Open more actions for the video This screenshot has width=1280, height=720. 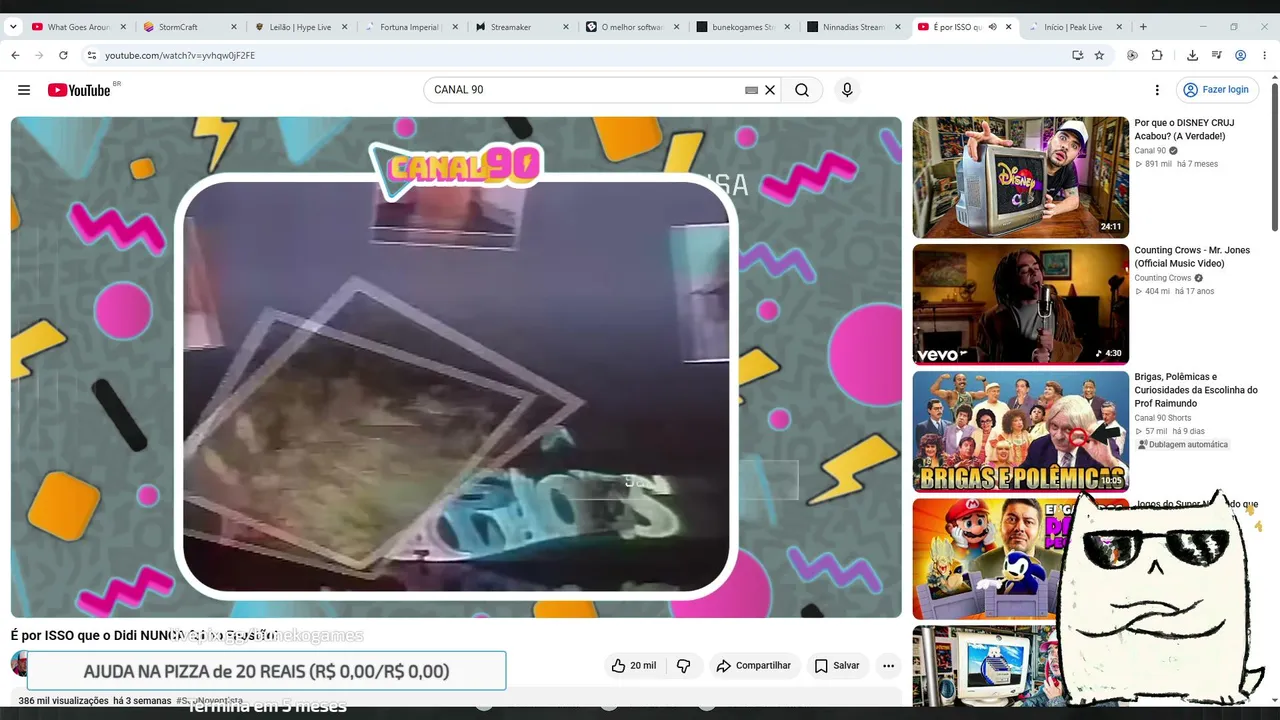888,666
